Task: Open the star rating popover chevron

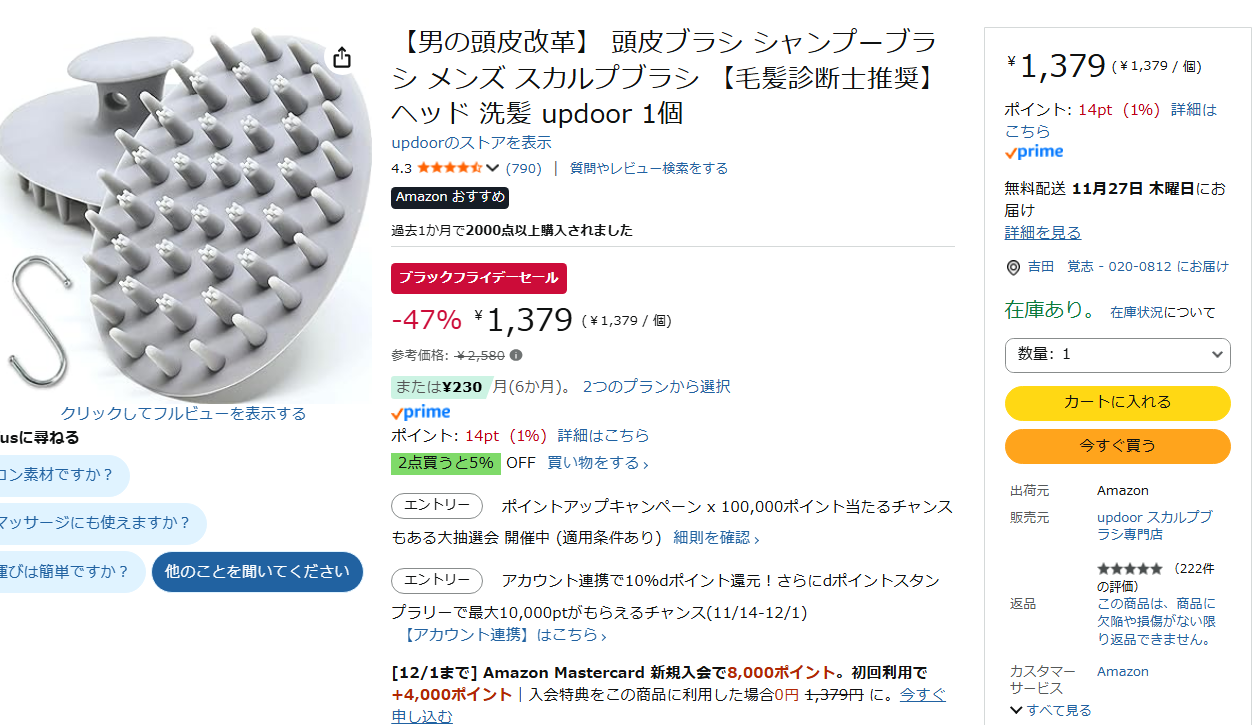Action: click(x=492, y=168)
